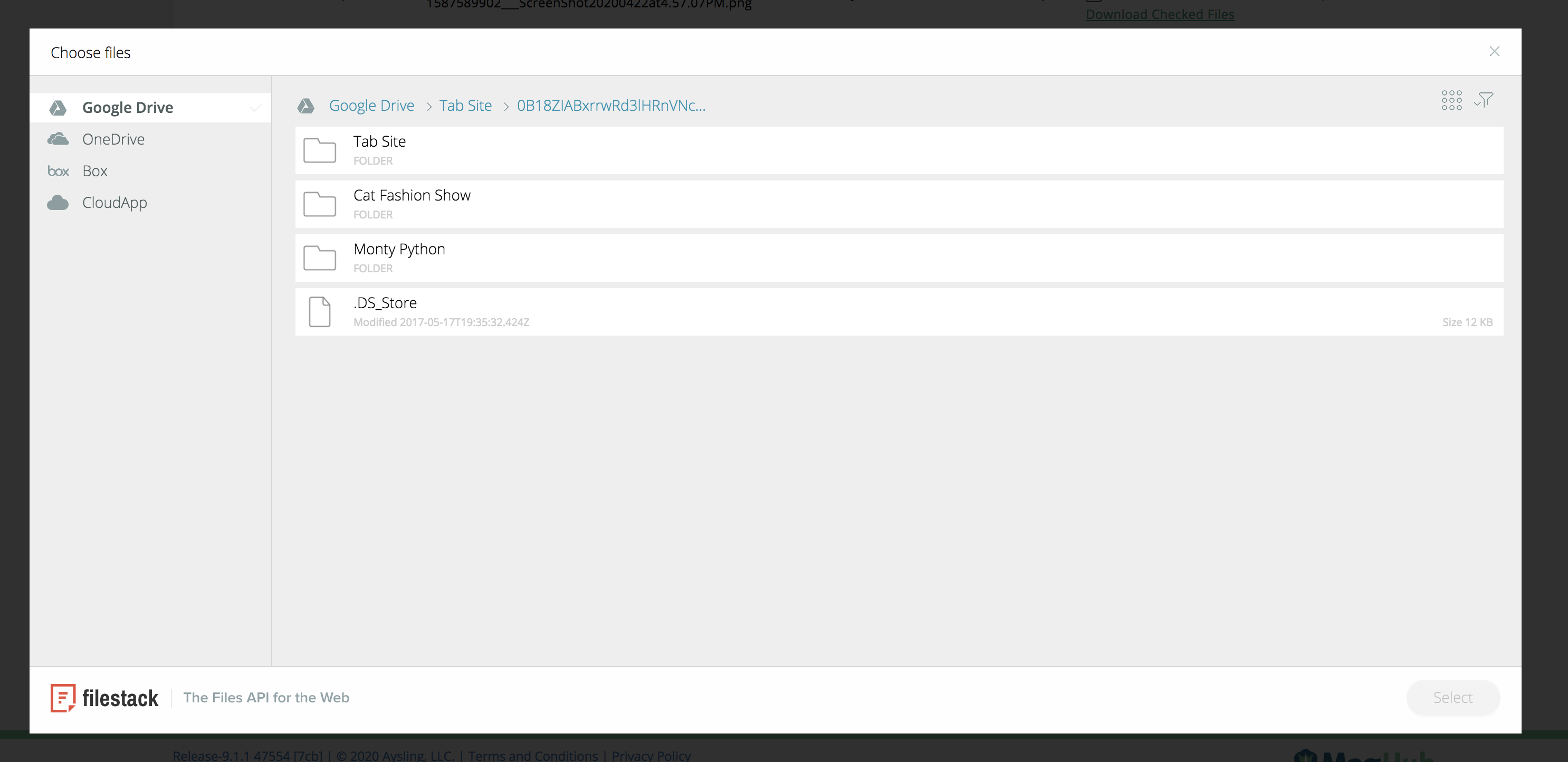Click the Google Drive icon in sidebar
The image size is (1568, 762).
point(58,107)
